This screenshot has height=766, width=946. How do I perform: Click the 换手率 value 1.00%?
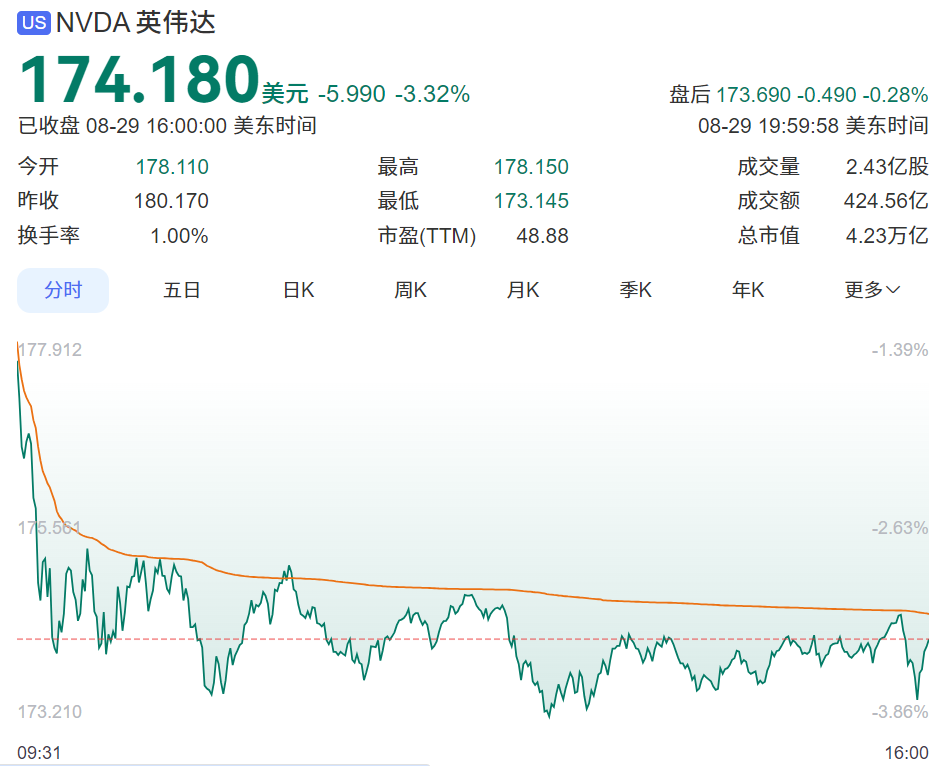tap(179, 236)
